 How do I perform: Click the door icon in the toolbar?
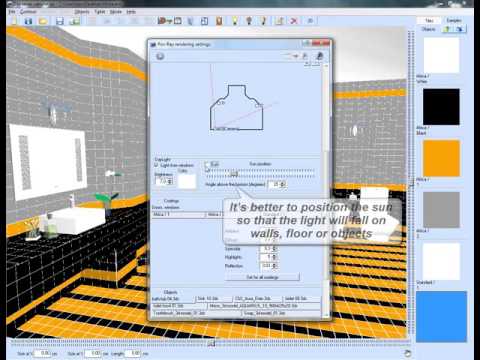(x=219, y=21)
